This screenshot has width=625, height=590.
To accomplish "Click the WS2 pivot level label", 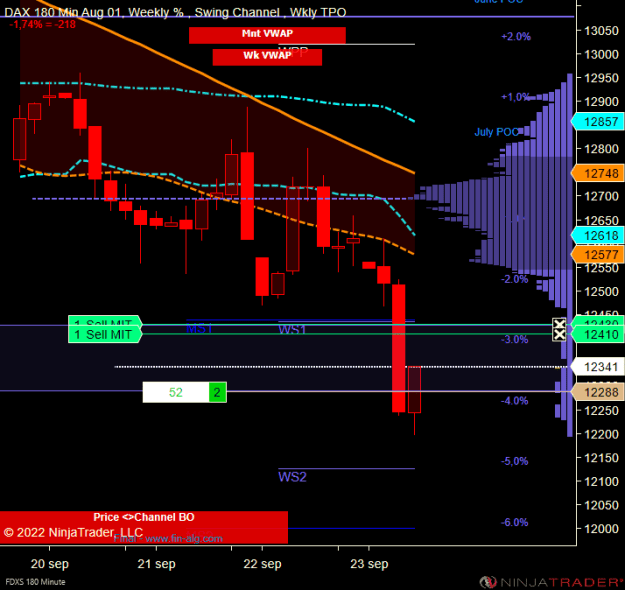I will coord(292,477).
